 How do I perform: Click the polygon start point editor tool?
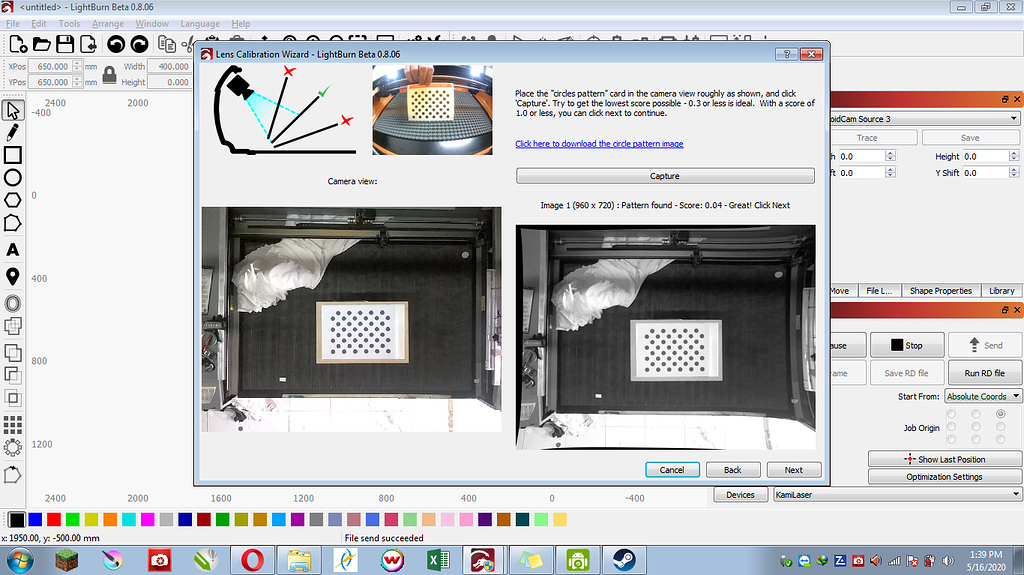coord(12,474)
